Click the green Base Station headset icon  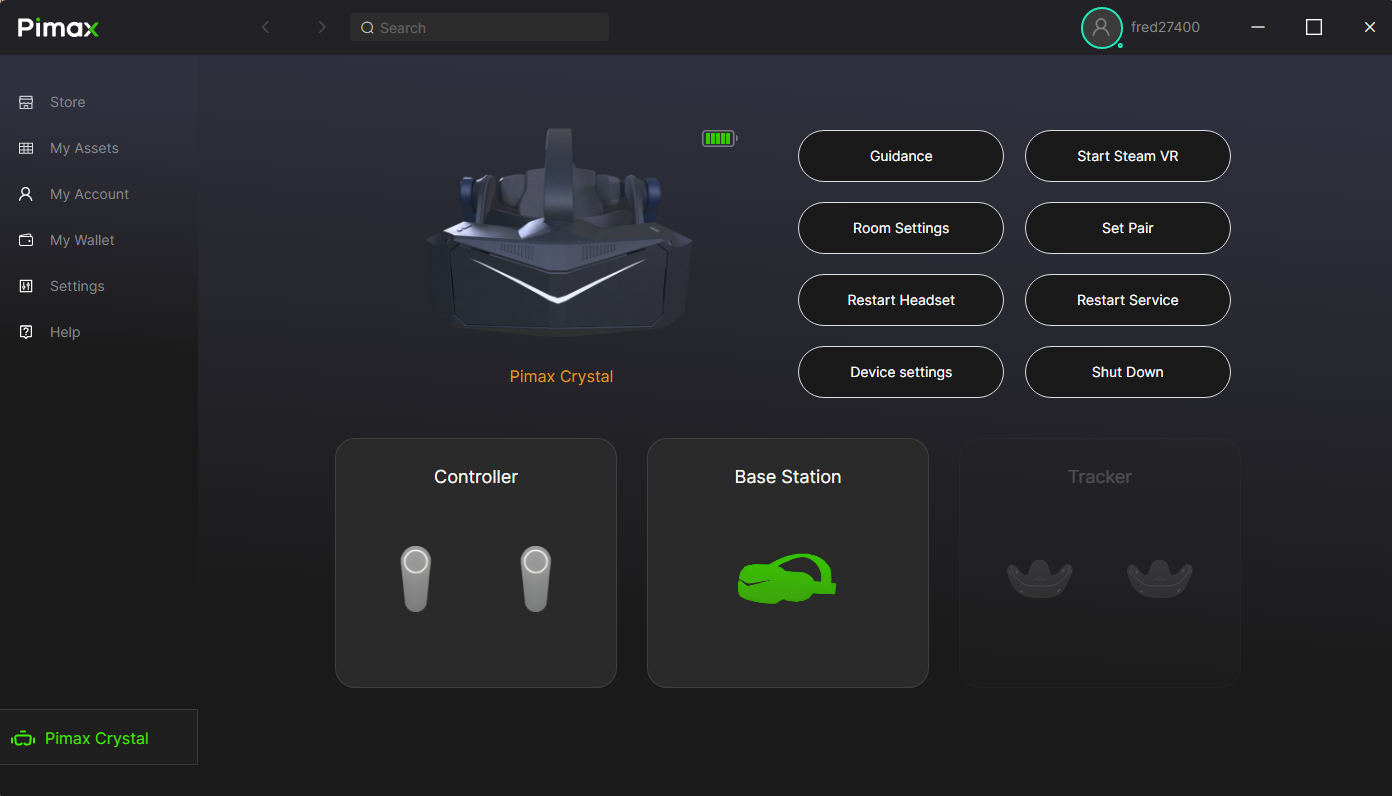(787, 578)
